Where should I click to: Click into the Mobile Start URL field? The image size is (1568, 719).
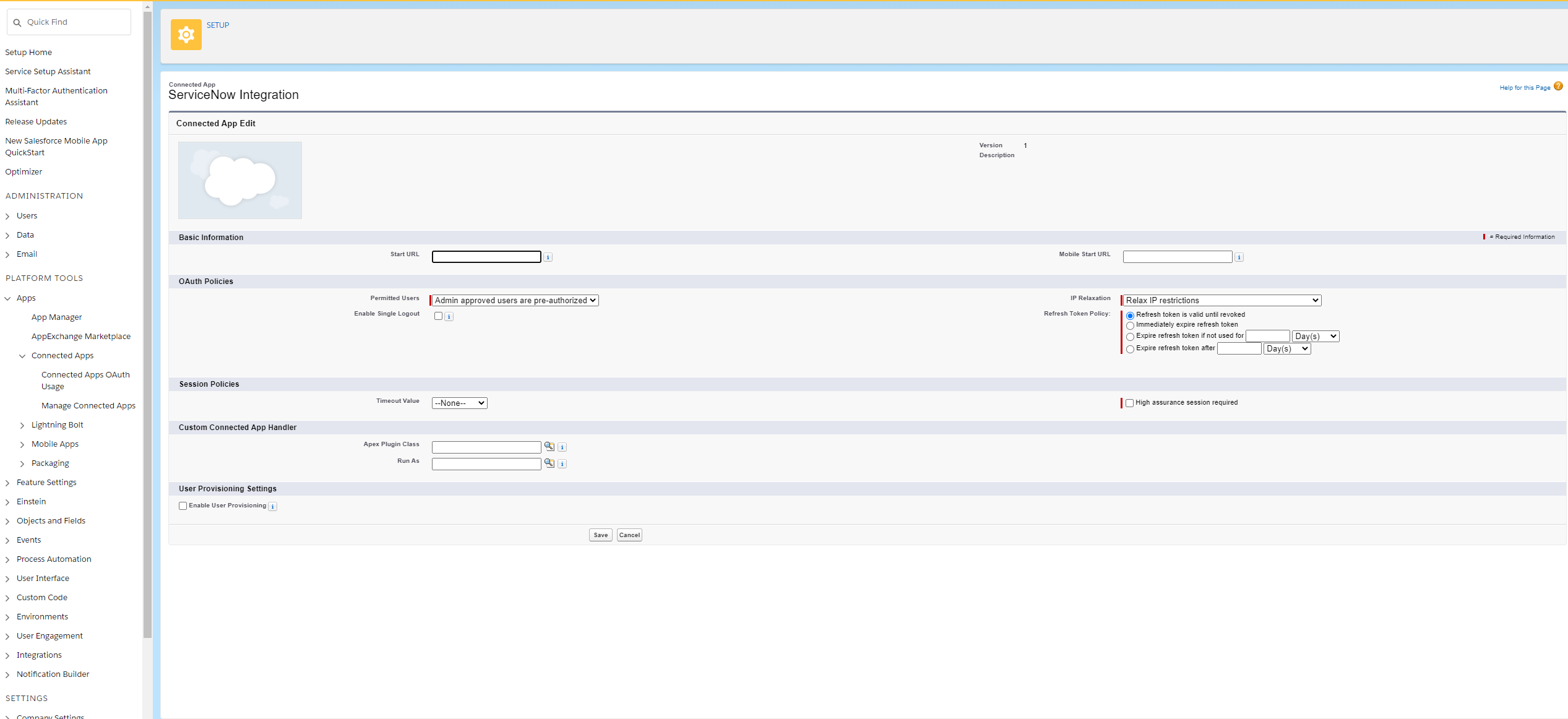[x=1178, y=257]
